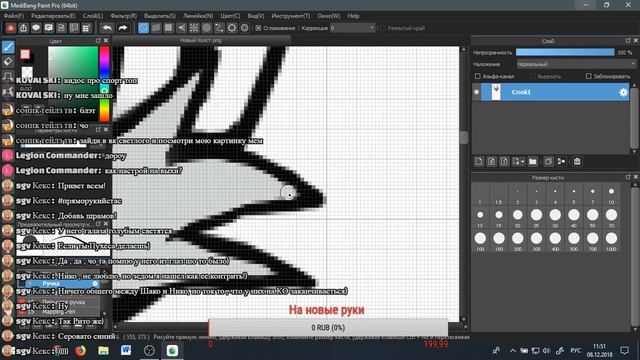Open the Инструмент menu

tap(291, 16)
